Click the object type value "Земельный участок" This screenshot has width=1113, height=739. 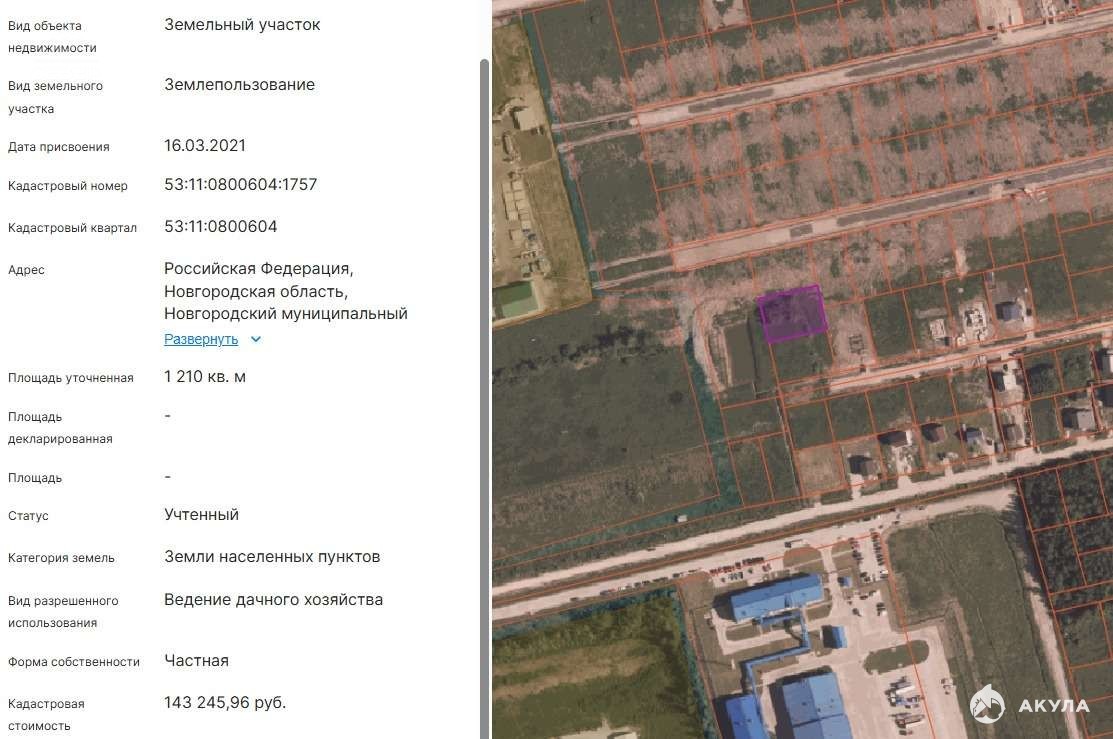(x=242, y=25)
